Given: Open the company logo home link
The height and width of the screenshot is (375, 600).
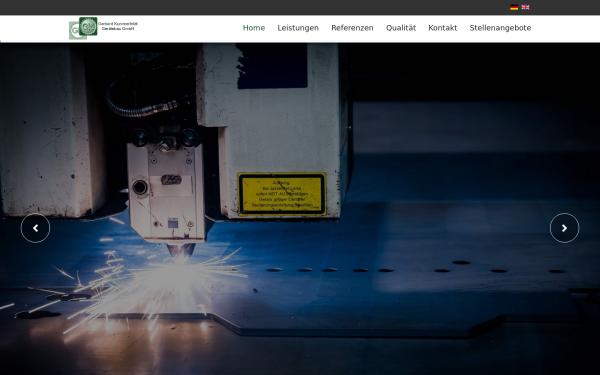Looking at the screenshot, I should tap(103, 28).
